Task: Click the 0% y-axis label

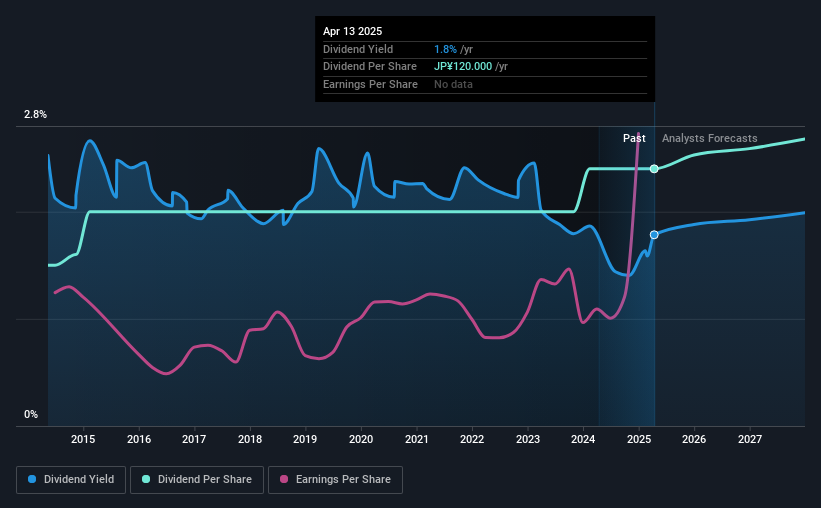Action: point(31,414)
